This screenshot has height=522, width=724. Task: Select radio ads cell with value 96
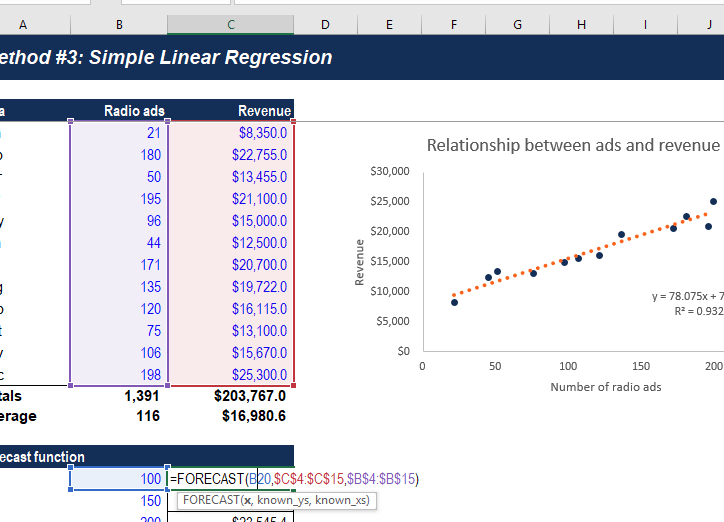(119, 221)
